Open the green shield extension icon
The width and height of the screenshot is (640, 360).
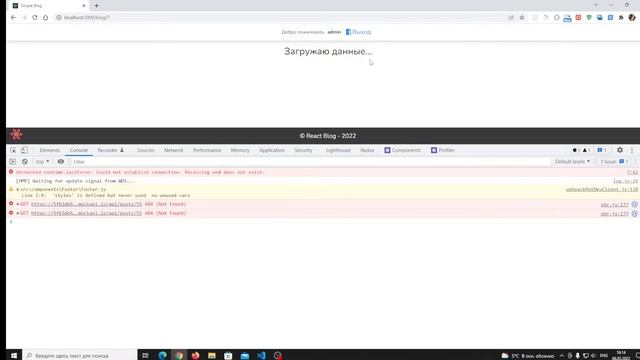click(589, 18)
